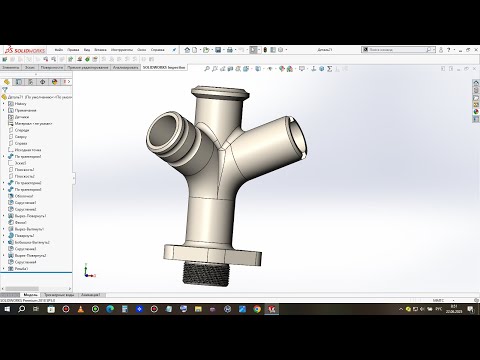Switch to the Поверхности command tab

pos(52,68)
